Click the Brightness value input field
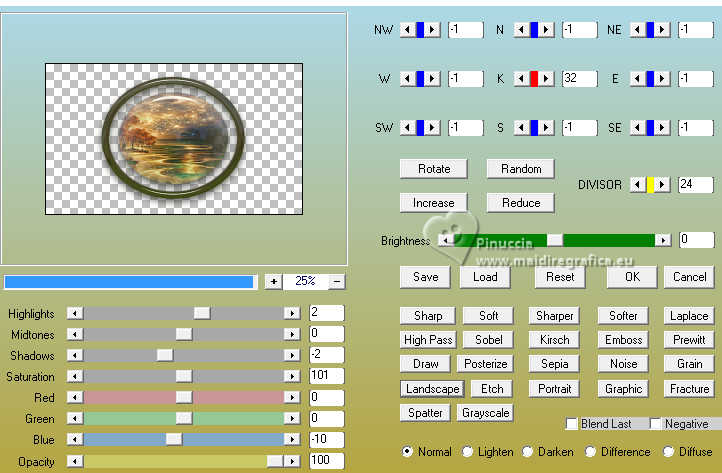Screen dimensions: 722x473 (x=697, y=239)
